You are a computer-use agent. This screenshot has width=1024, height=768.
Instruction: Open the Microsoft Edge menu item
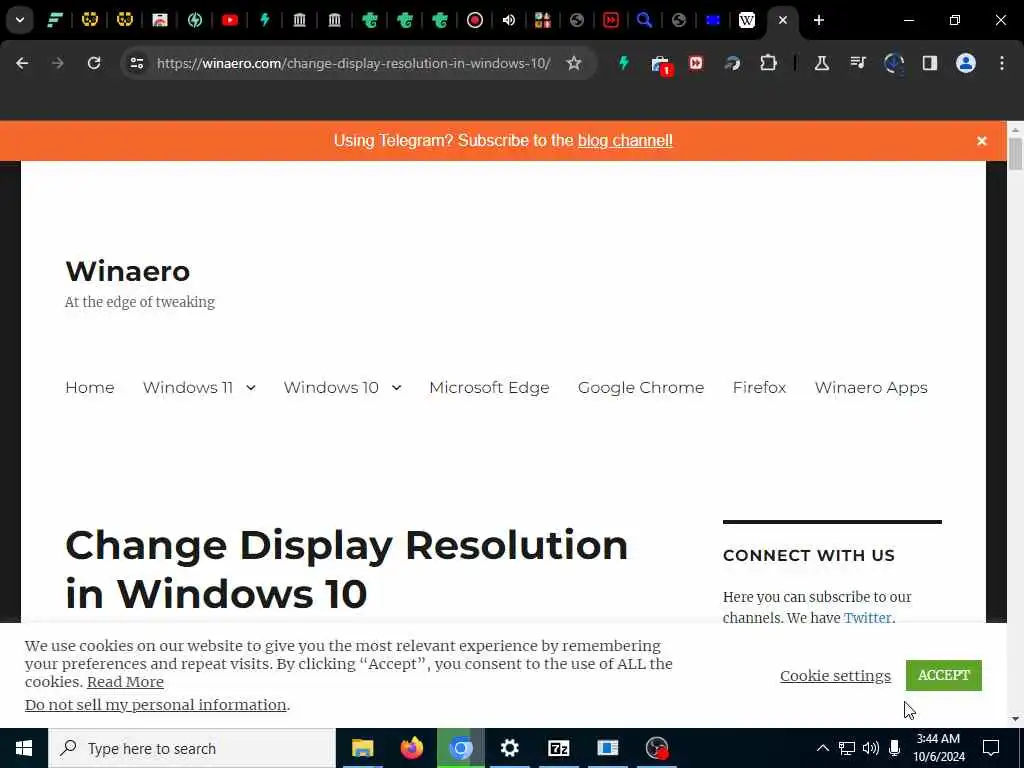tap(489, 387)
